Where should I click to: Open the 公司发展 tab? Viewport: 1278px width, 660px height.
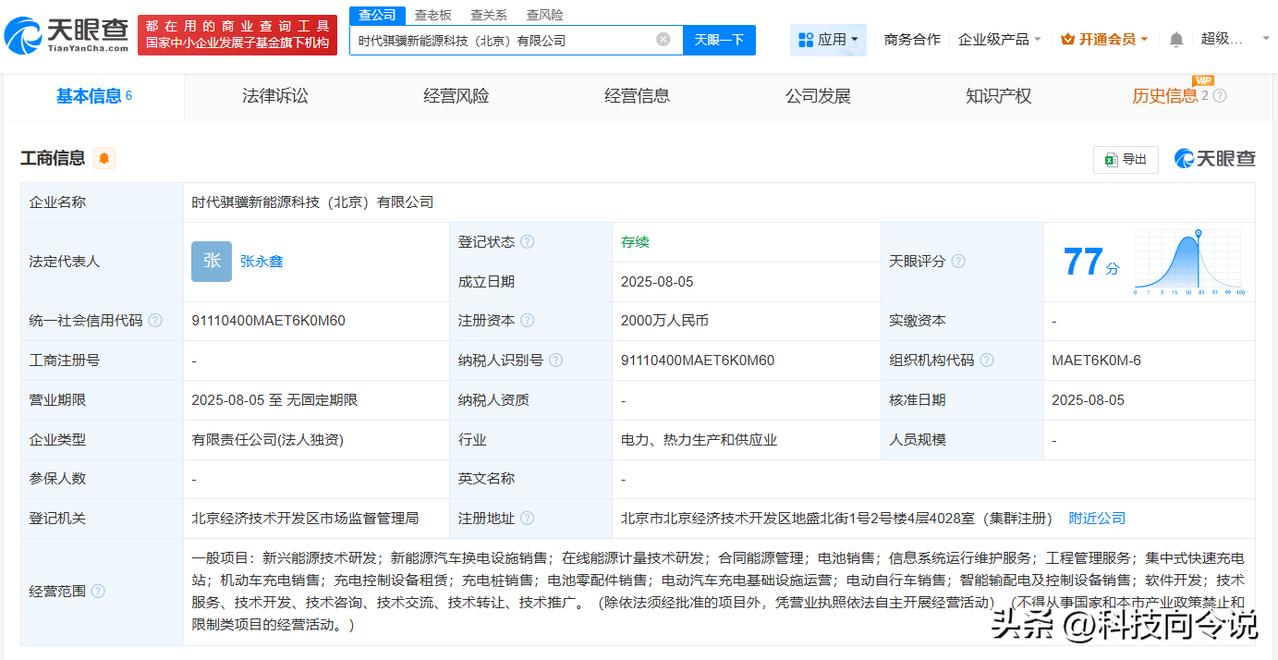(x=818, y=96)
